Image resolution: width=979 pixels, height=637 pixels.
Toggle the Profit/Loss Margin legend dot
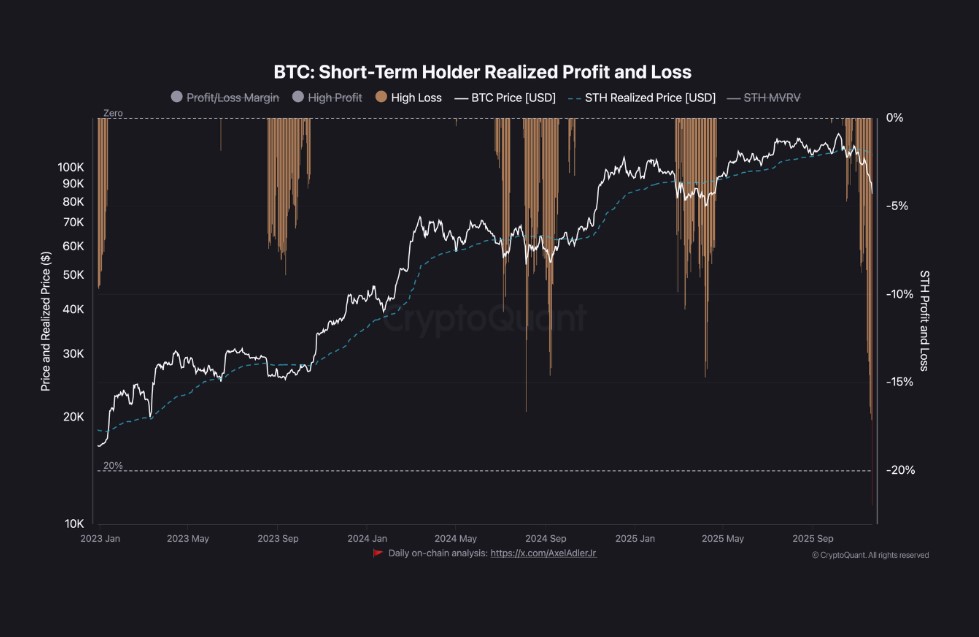pyautogui.click(x=178, y=98)
